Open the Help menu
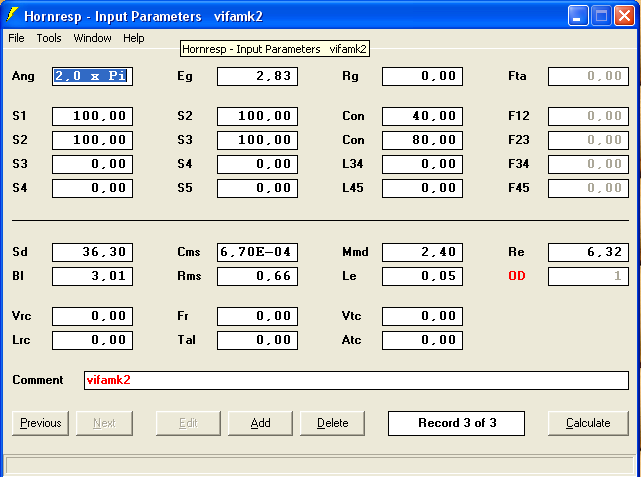641x477 pixels. point(134,38)
